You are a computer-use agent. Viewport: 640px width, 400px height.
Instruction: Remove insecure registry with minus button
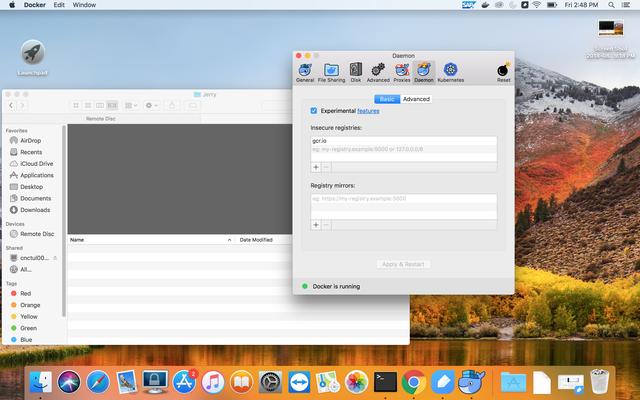326,167
